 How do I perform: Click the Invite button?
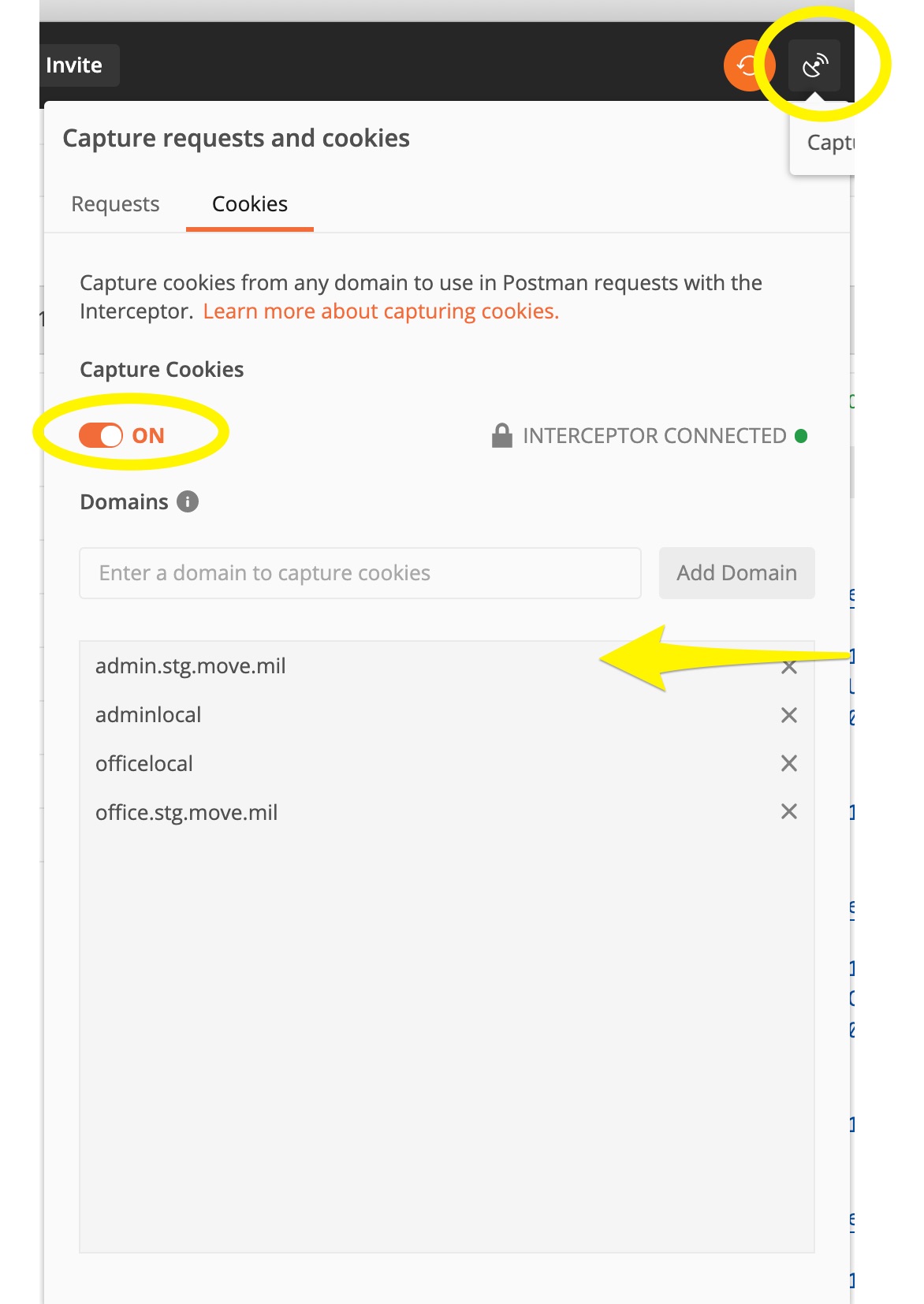[x=76, y=65]
